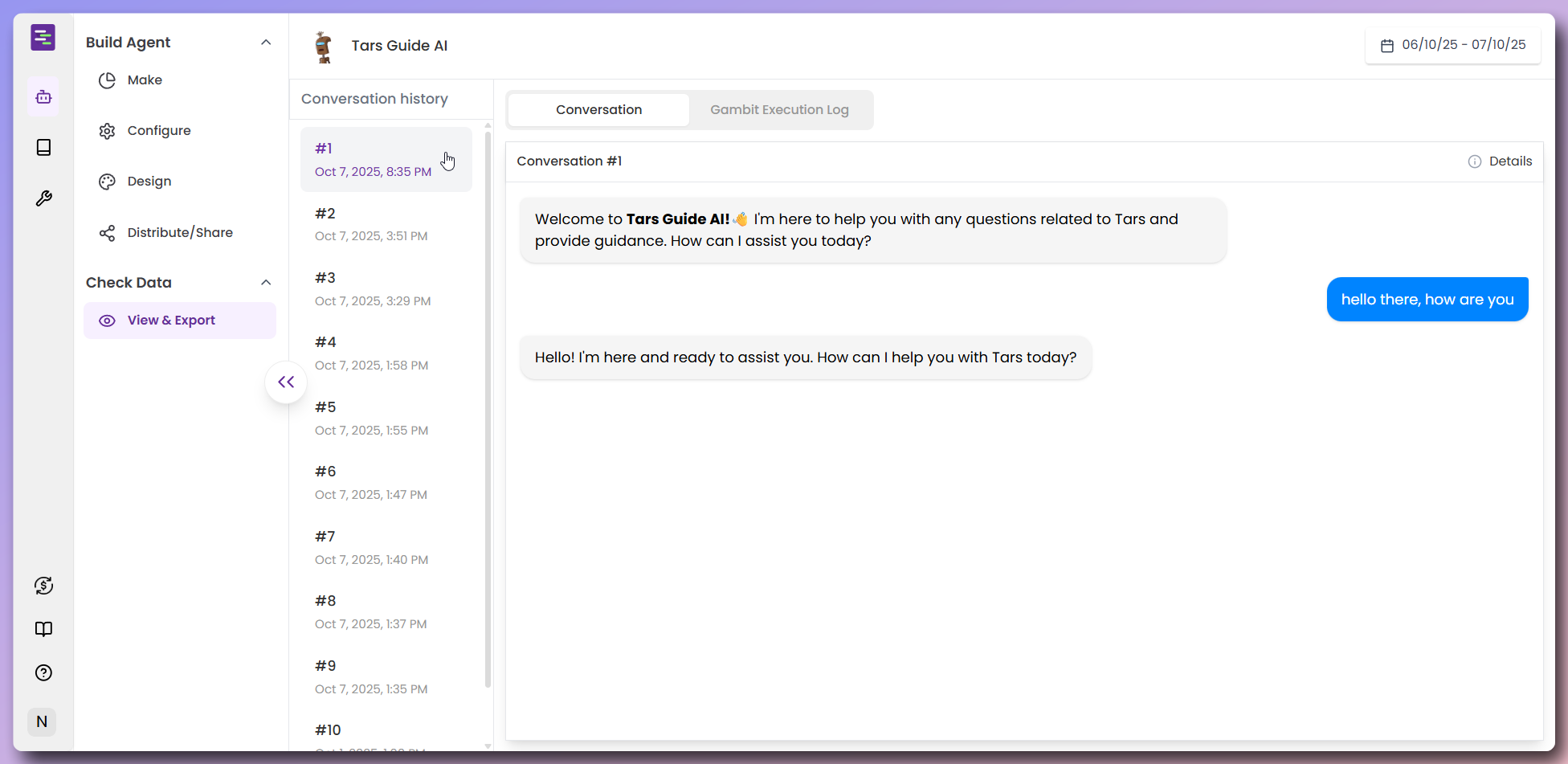Switch to the Conversation tab
The width and height of the screenshot is (1568, 764).
[x=598, y=110]
